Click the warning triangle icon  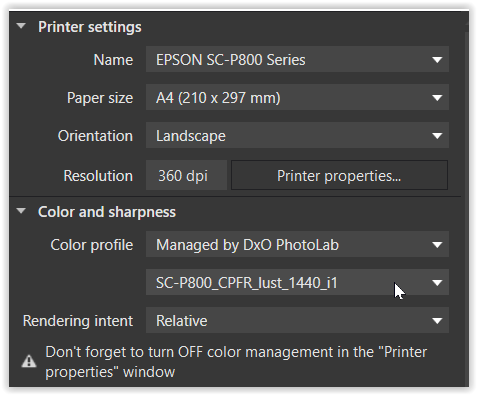(29, 361)
